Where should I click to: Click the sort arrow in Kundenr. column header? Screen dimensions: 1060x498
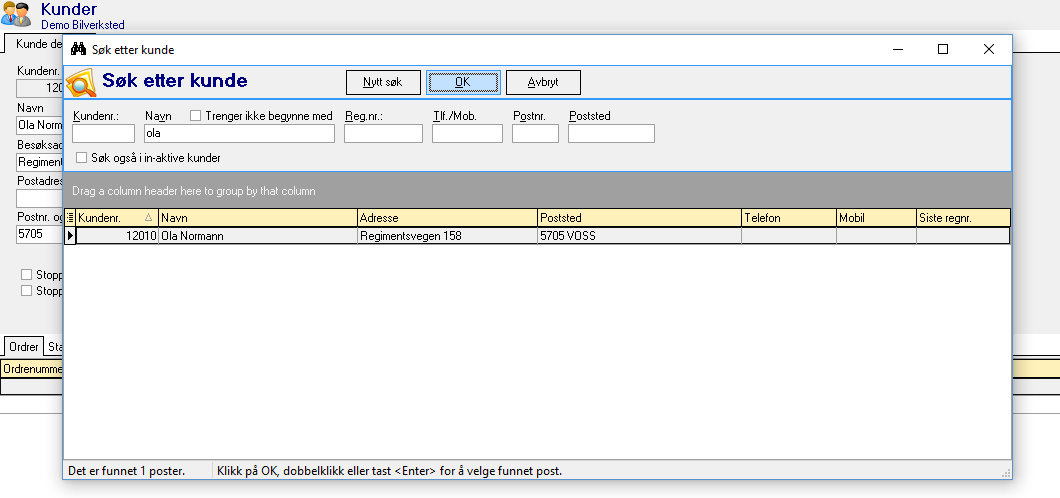pyautogui.click(x=148, y=218)
